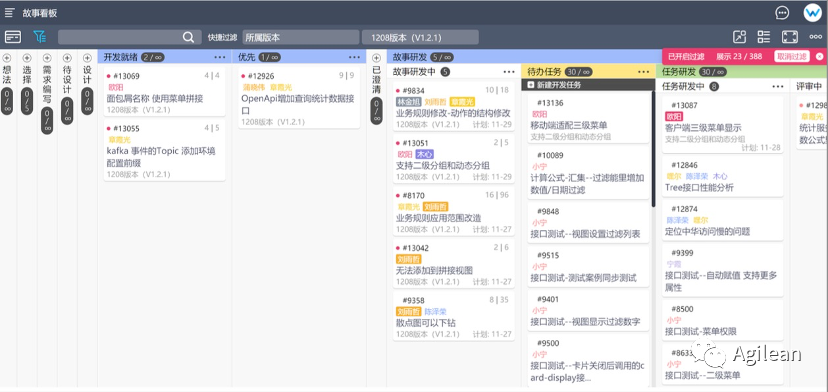Open card #13069 面包屑名称 使用菜单拼接
828x392 pixels.
(164, 91)
